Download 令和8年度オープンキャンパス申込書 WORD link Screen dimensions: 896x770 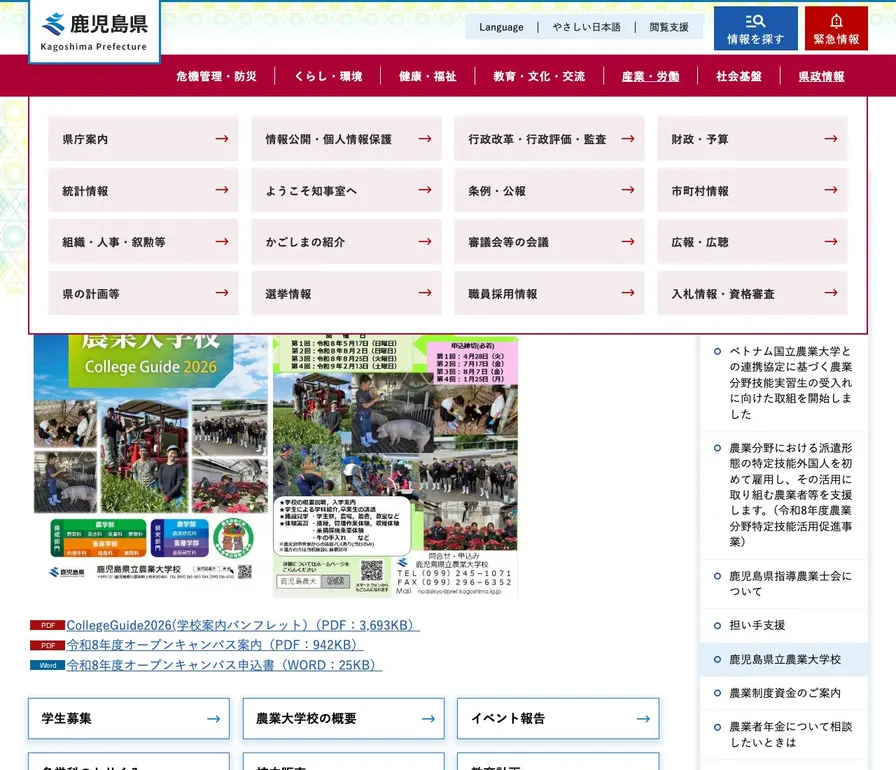(224, 665)
